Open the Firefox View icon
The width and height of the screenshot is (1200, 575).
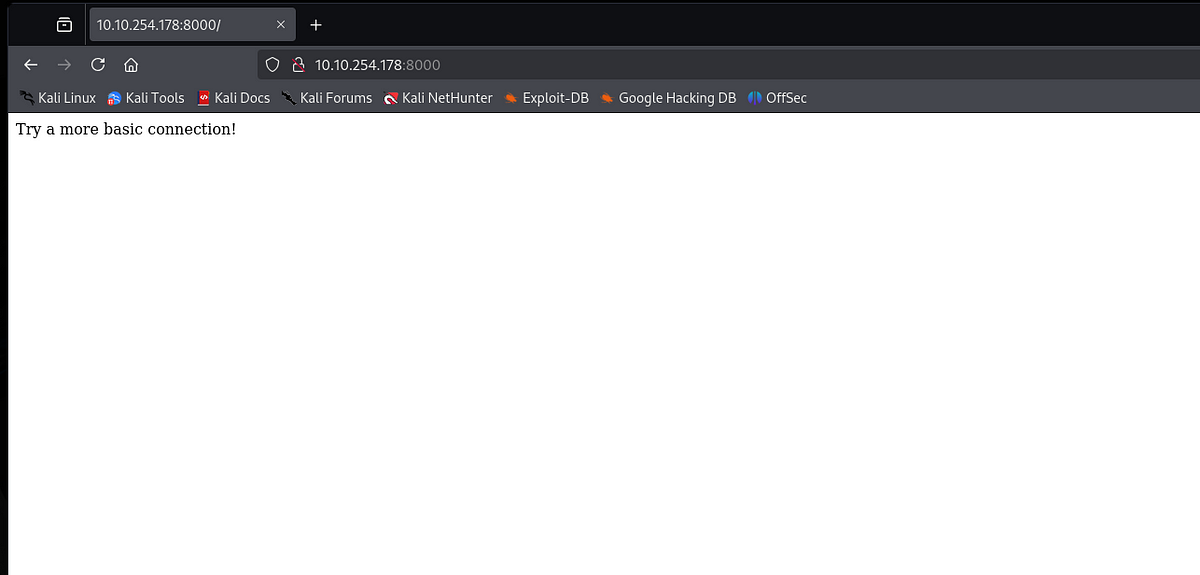point(64,24)
